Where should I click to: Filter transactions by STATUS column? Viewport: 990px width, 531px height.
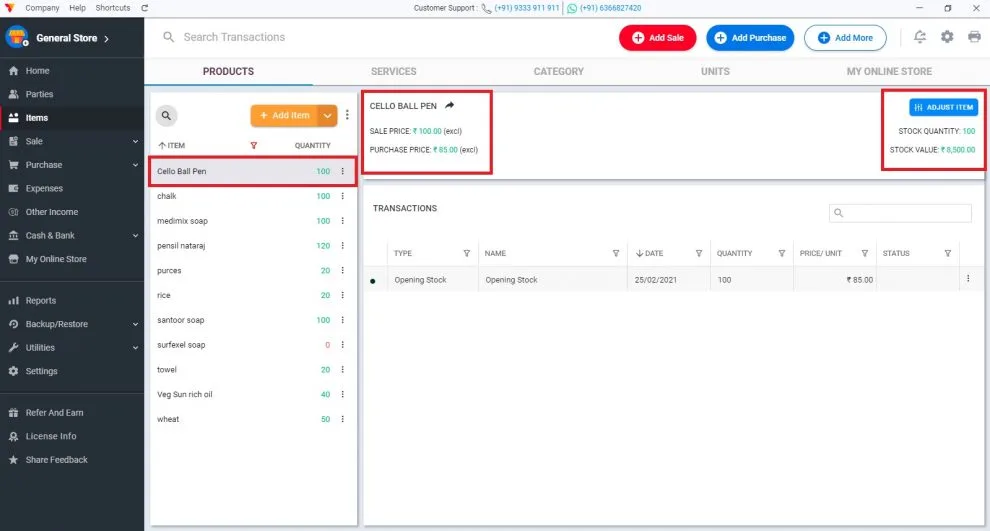[948, 253]
